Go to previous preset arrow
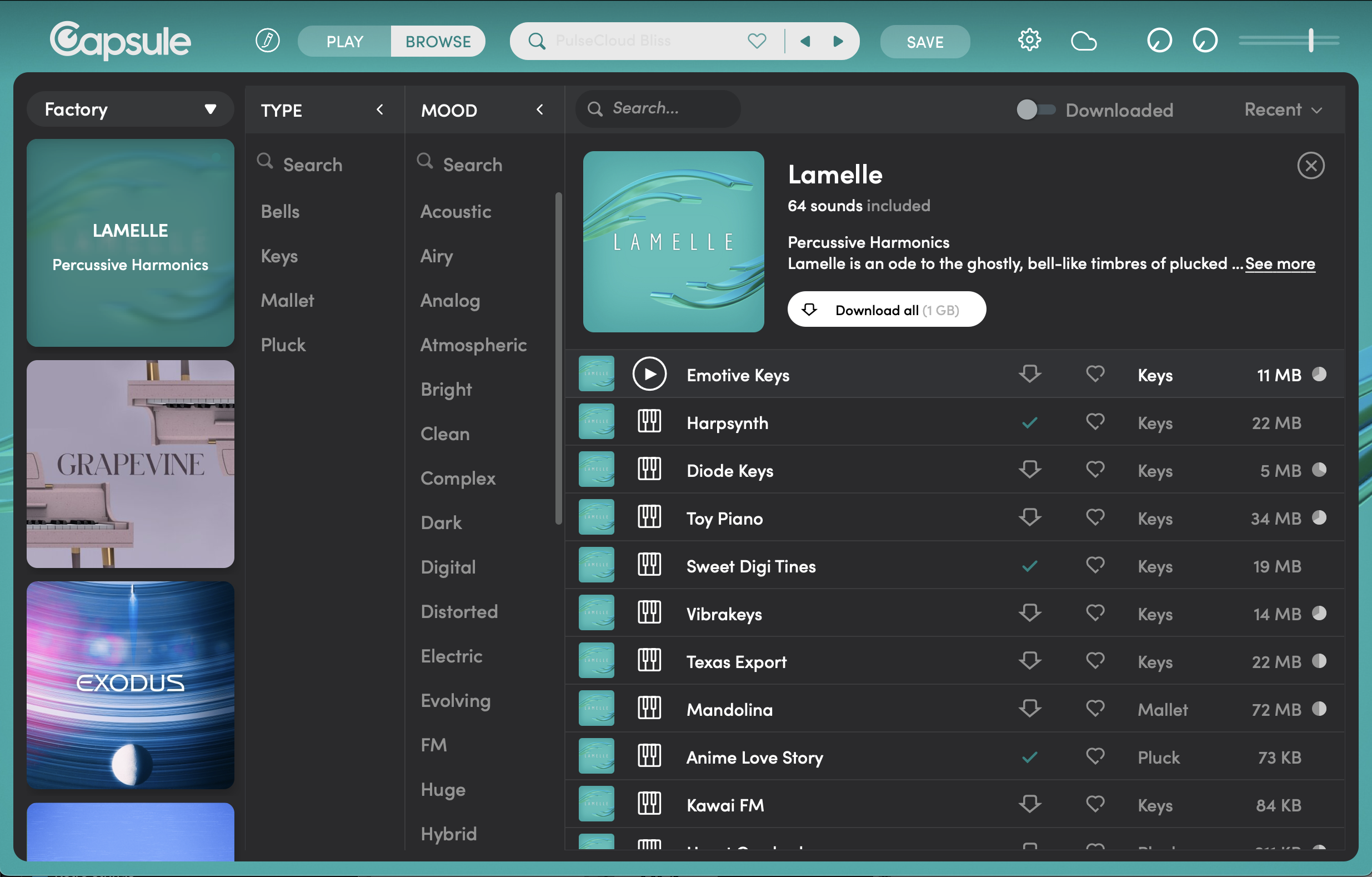 point(804,41)
